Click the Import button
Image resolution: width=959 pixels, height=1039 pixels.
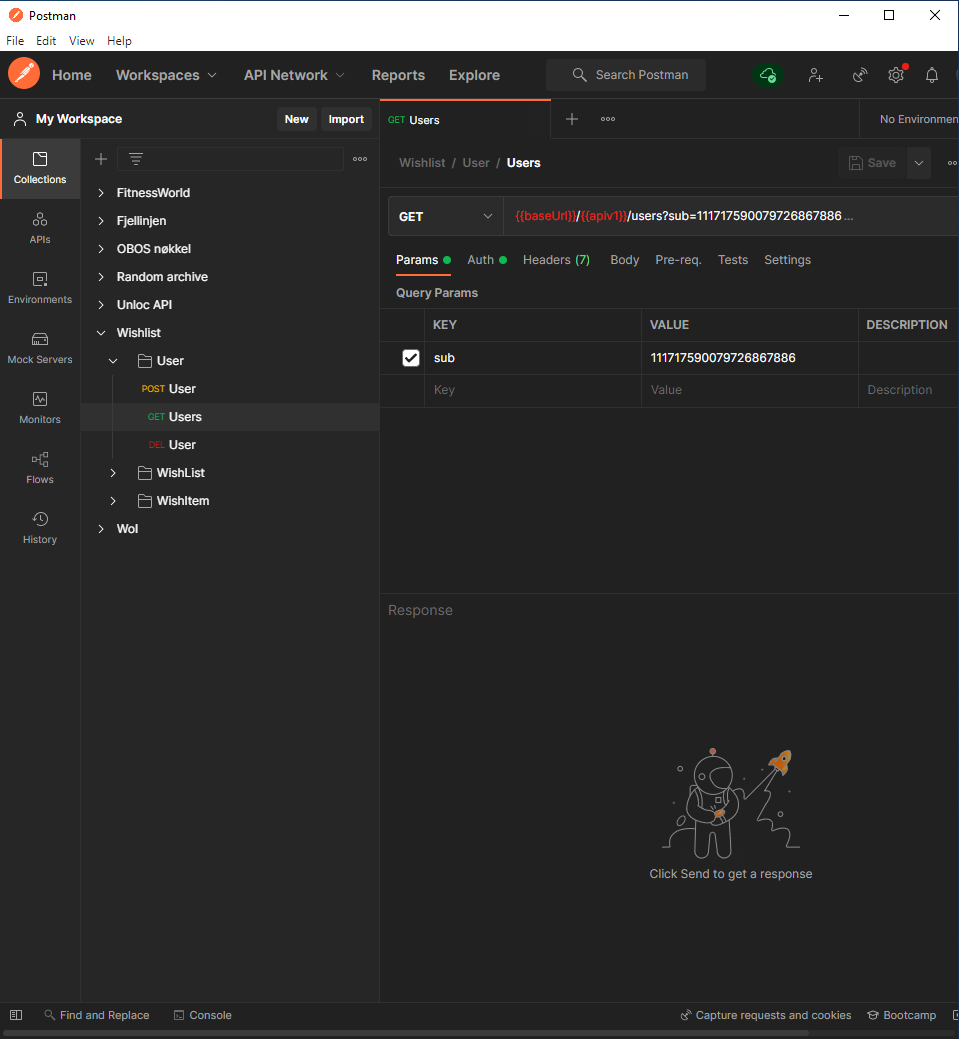click(346, 118)
